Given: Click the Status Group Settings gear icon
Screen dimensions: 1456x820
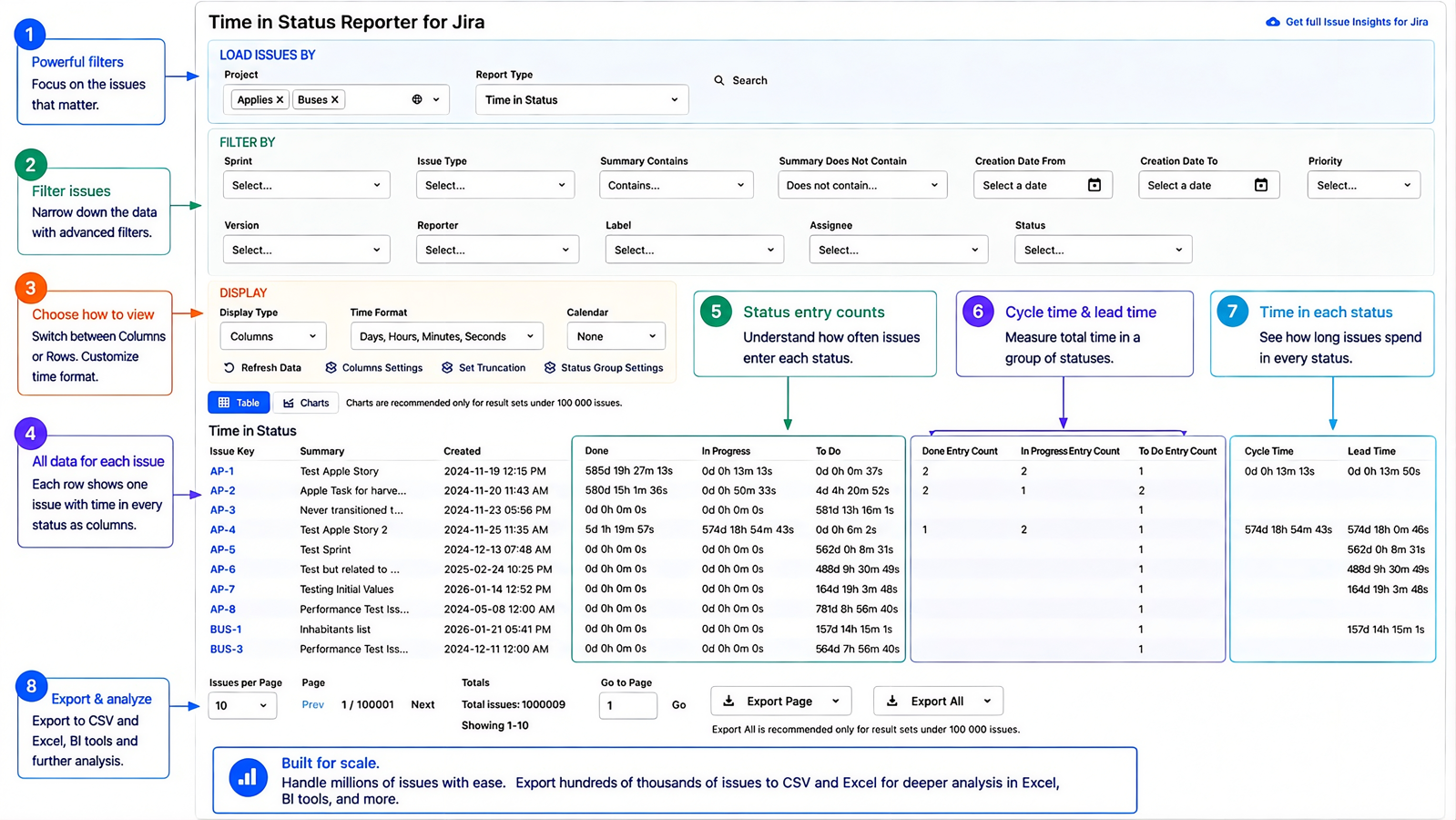Looking at the screenshot, I should click(550, 368).
